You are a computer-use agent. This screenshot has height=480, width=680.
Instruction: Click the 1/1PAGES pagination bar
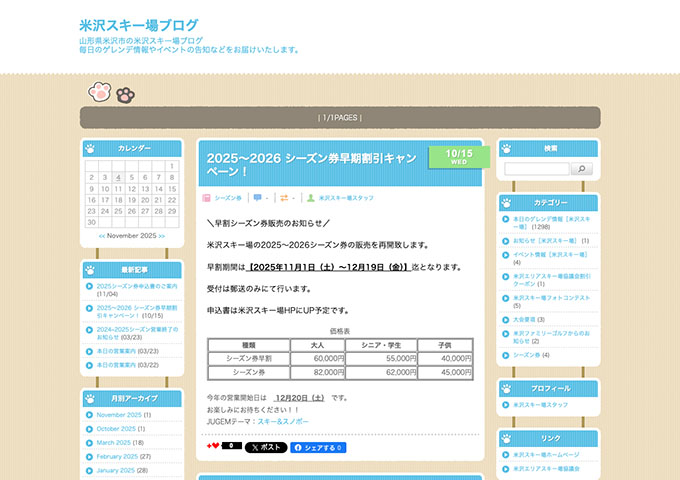coord(340,118)
